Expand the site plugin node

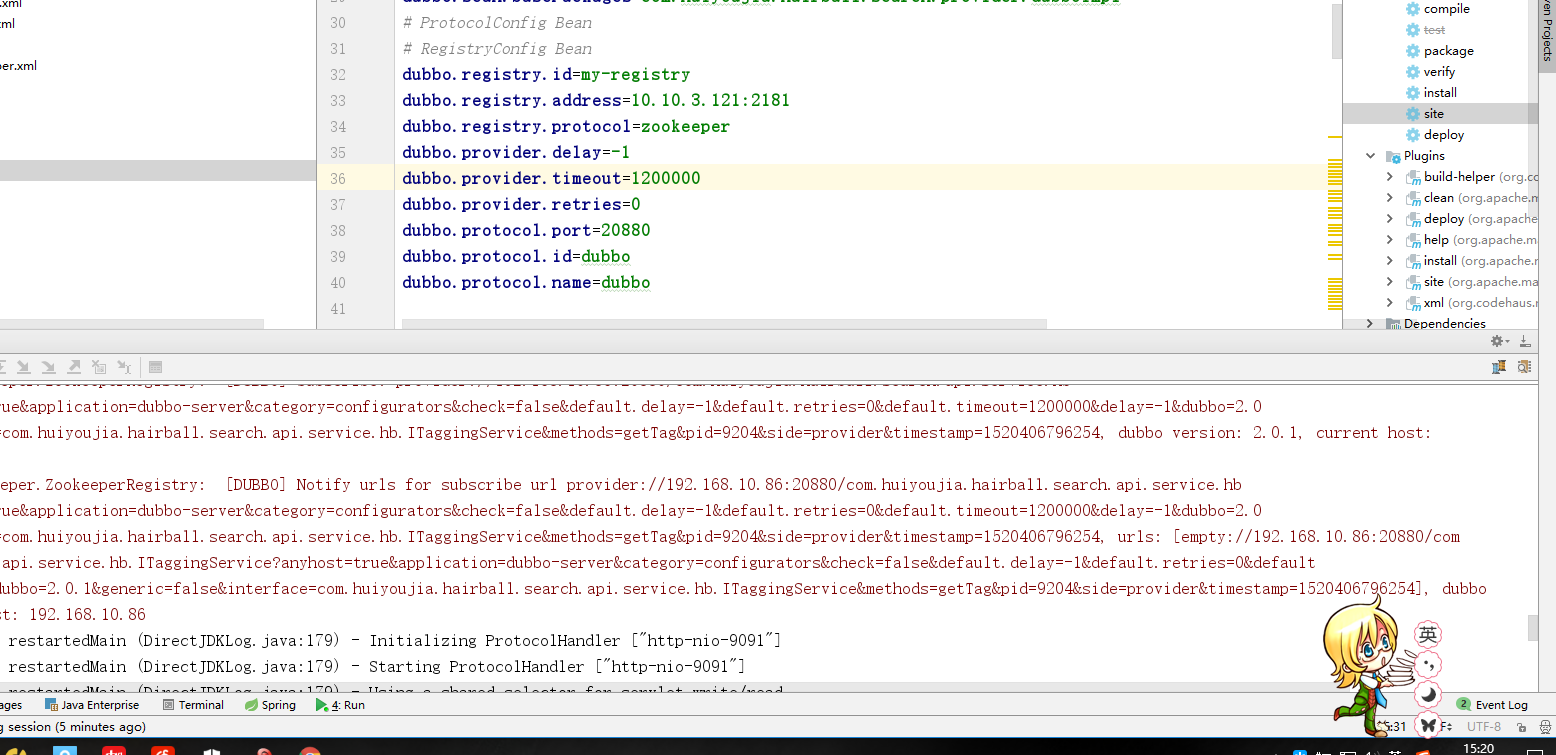(1389, 282)
